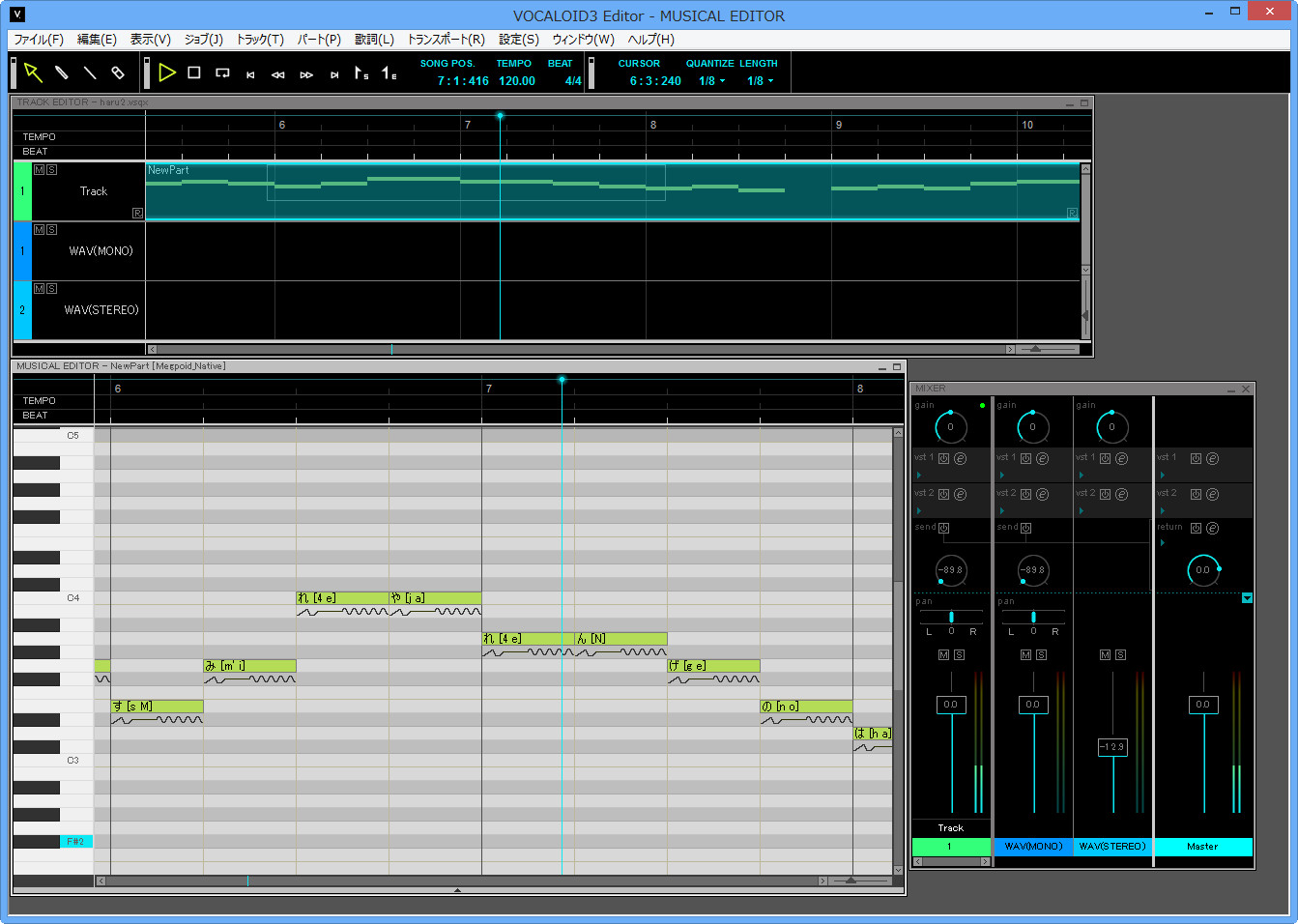
Task: Select the NewPart block in Track 1
Action: coord(613,191)
